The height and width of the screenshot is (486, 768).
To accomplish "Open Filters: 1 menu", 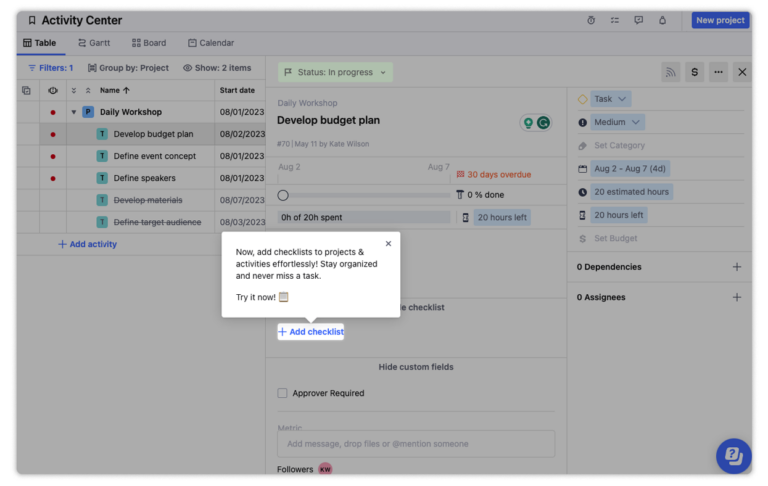I will pyautogui.click(x=51, y=68).
